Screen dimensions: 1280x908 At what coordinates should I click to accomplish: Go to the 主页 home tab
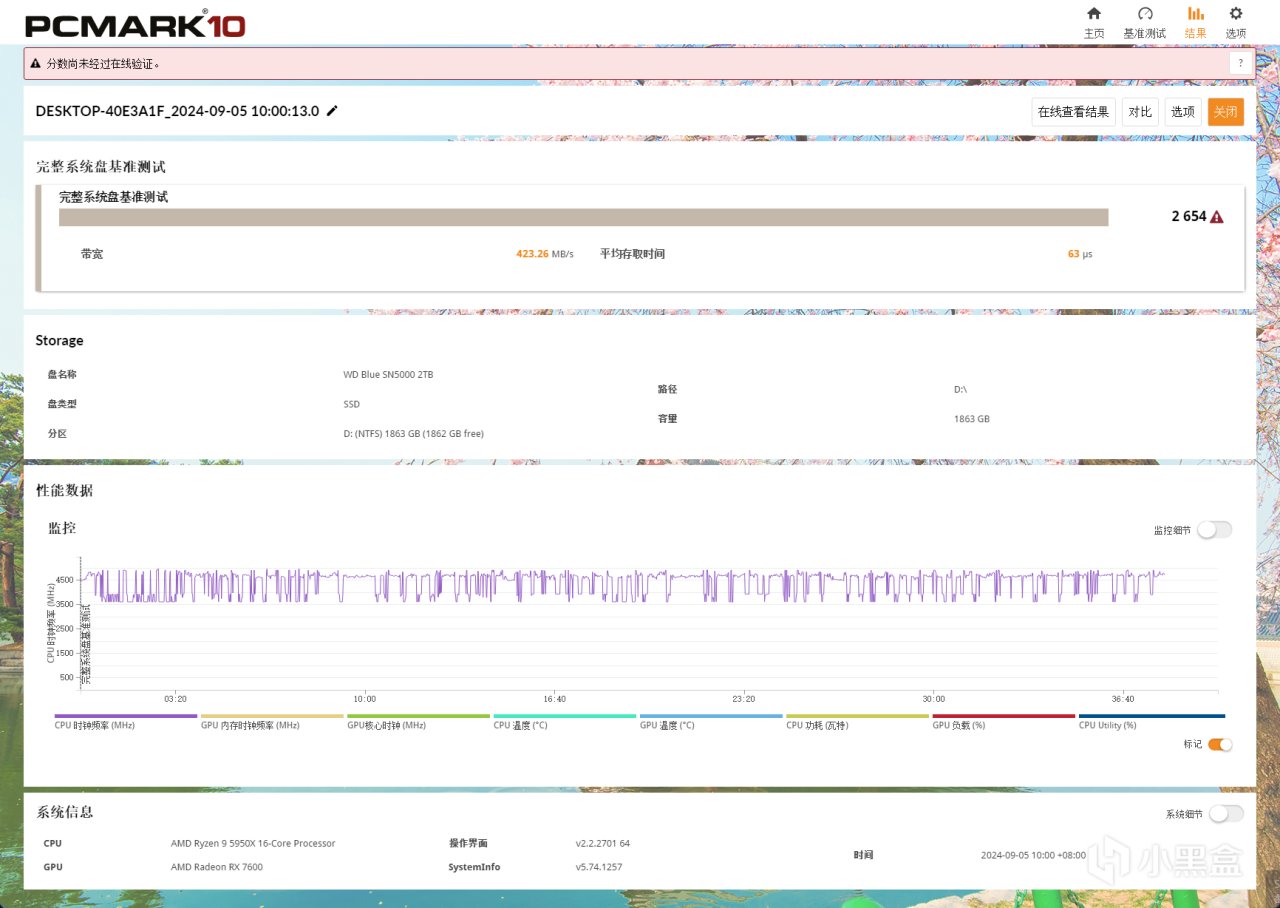coord(1094,22)
